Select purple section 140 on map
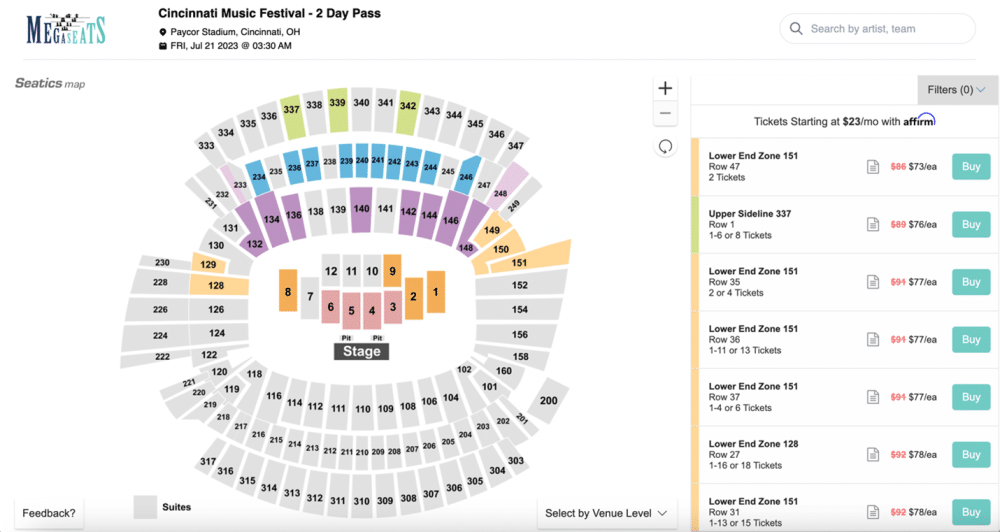1000x532 pixels. click(x=361, y=209)
